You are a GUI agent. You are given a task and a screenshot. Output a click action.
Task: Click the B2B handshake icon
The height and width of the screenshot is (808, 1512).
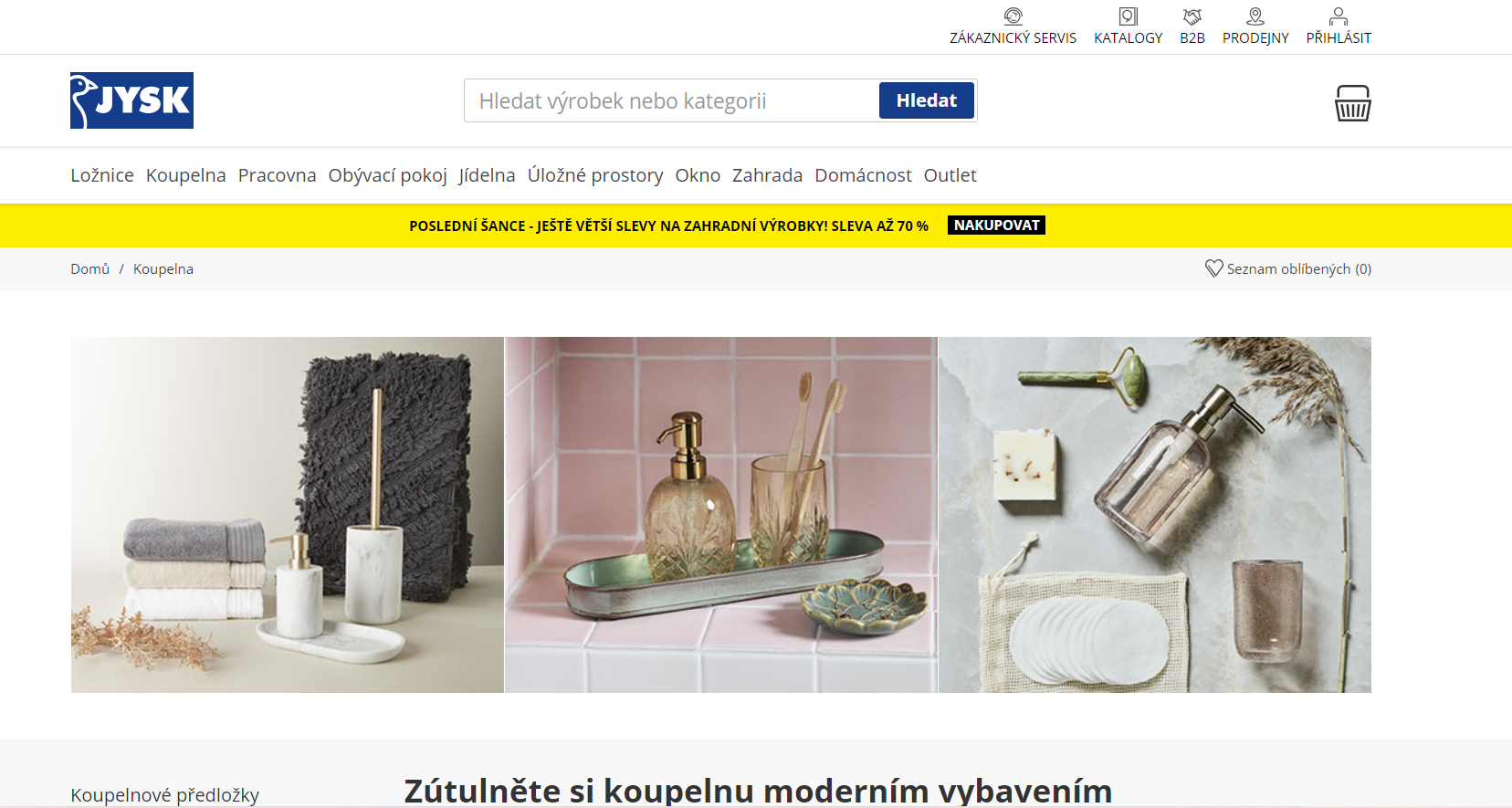1192,16
